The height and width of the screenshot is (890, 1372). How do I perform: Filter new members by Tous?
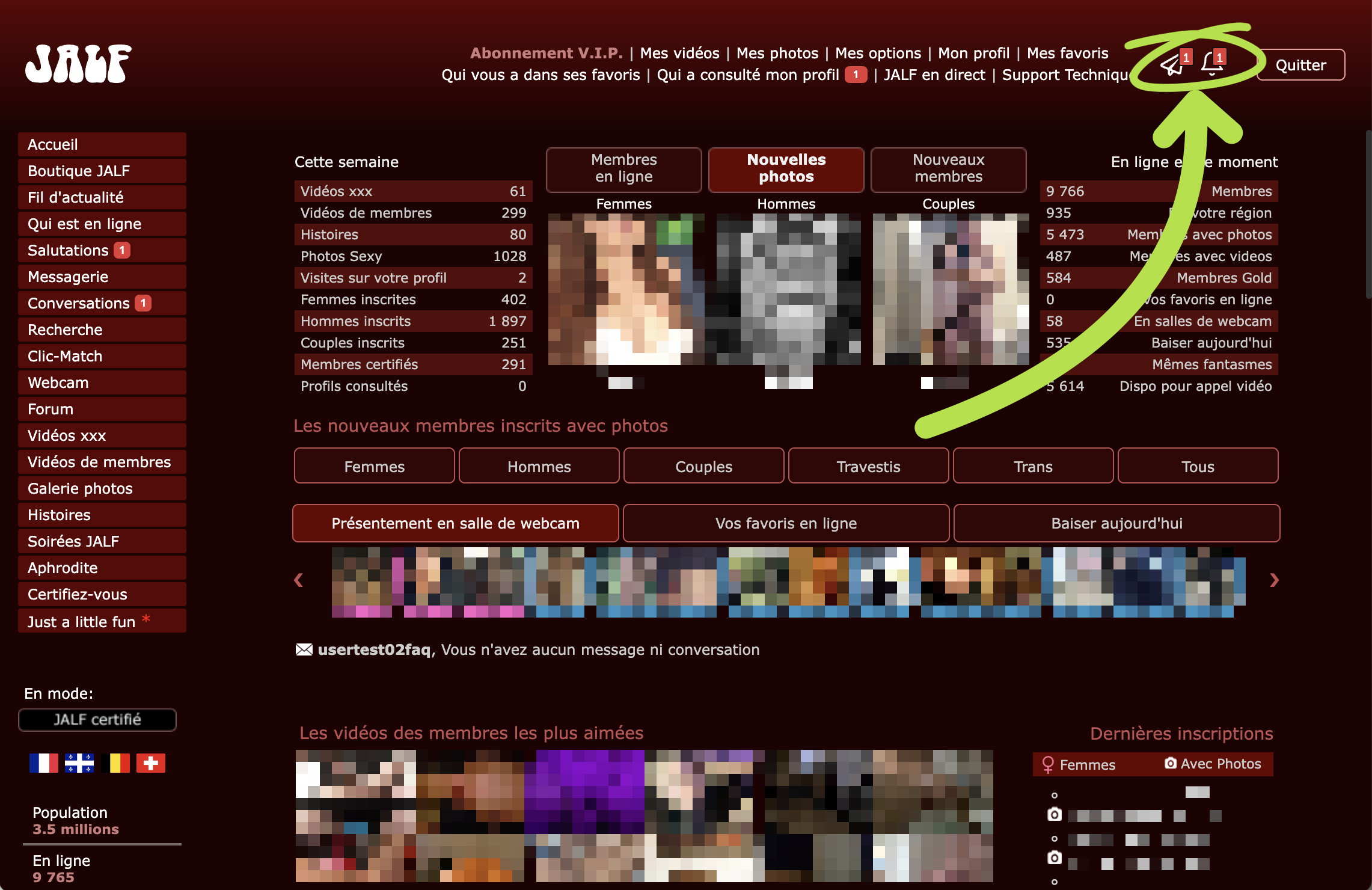[x=1198, y=466]
